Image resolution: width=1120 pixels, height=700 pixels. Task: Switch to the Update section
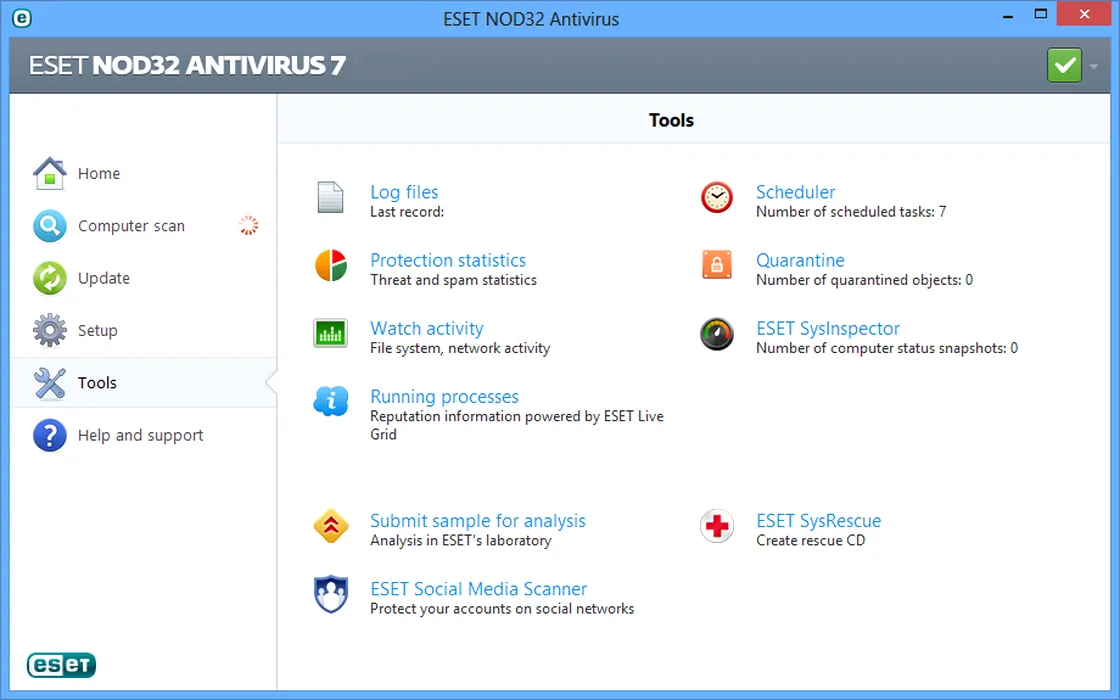104,279
